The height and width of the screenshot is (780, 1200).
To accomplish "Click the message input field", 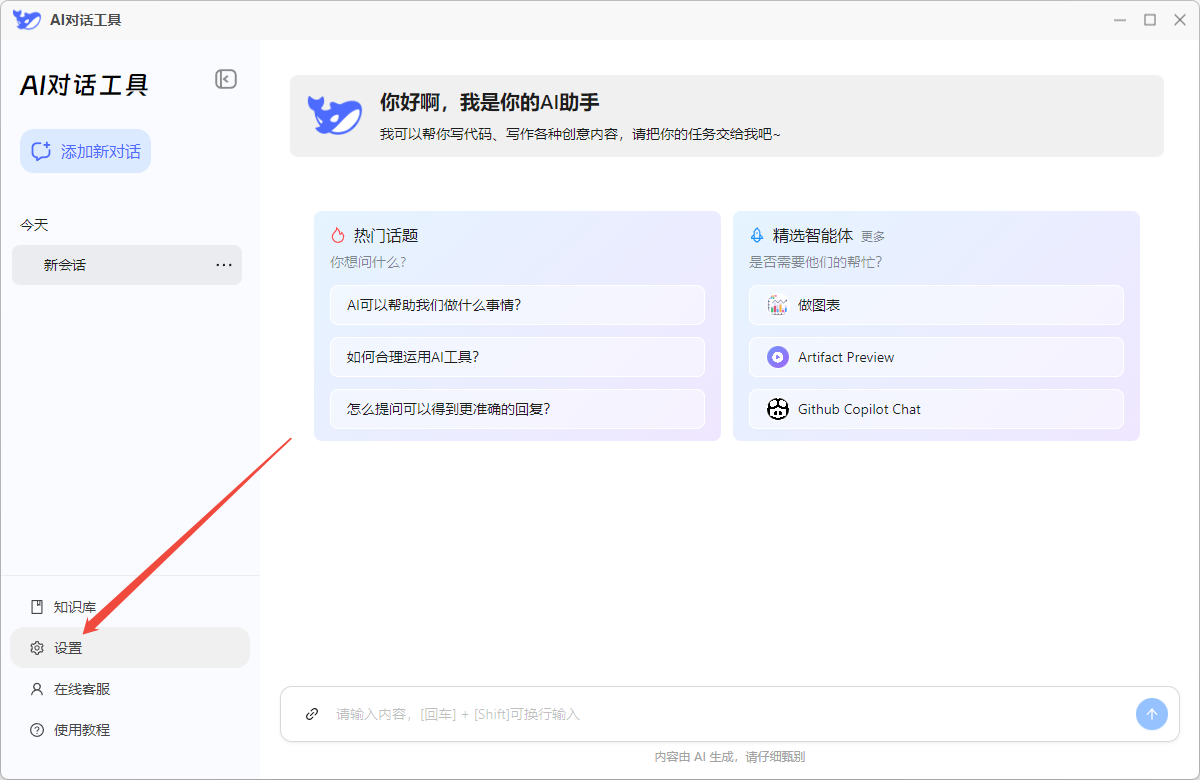I will click(730, 714).
